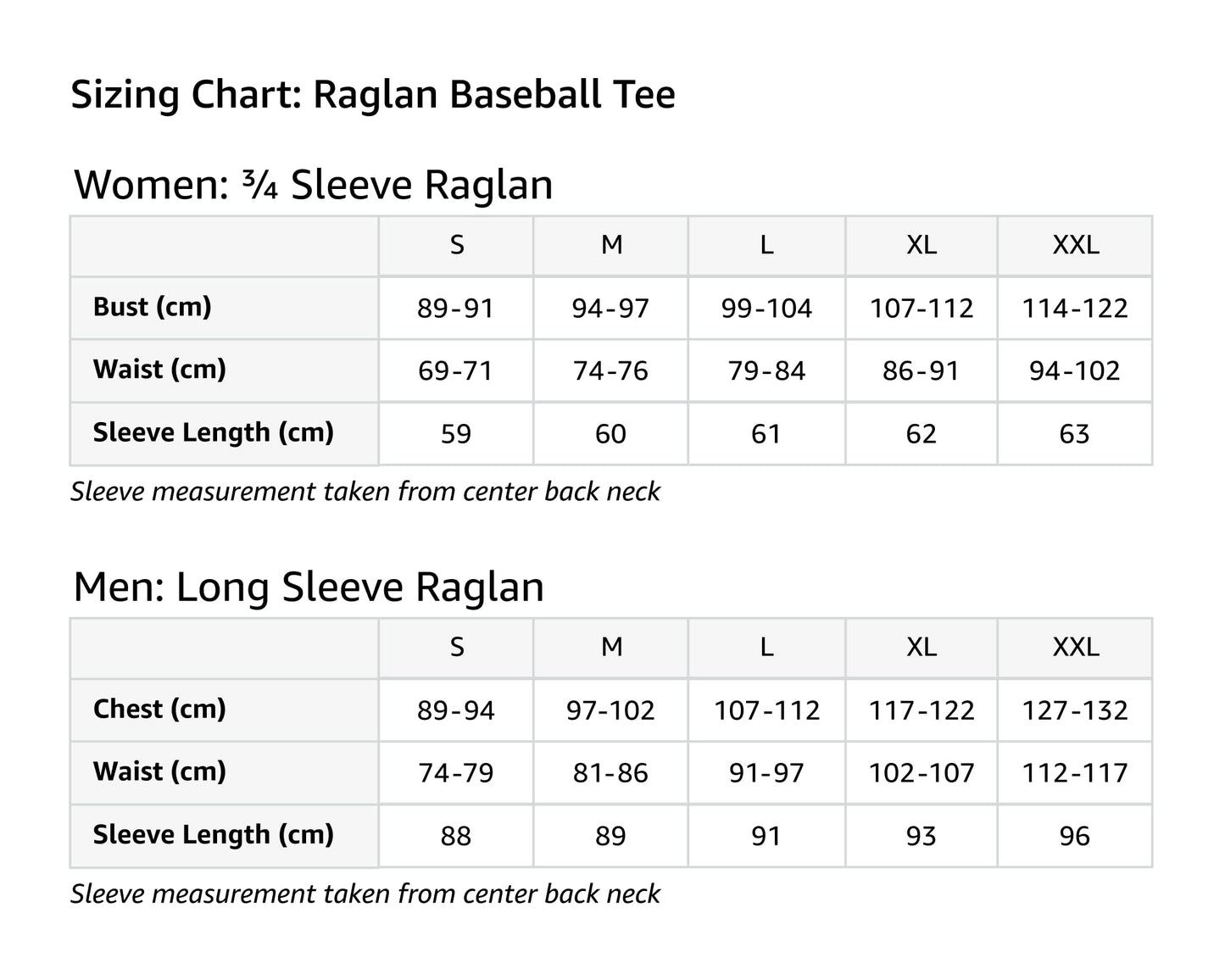Select the 97-102 chest measurement cell
Viewport: 1225px width, 980px height.
click(x=610, y=710)
